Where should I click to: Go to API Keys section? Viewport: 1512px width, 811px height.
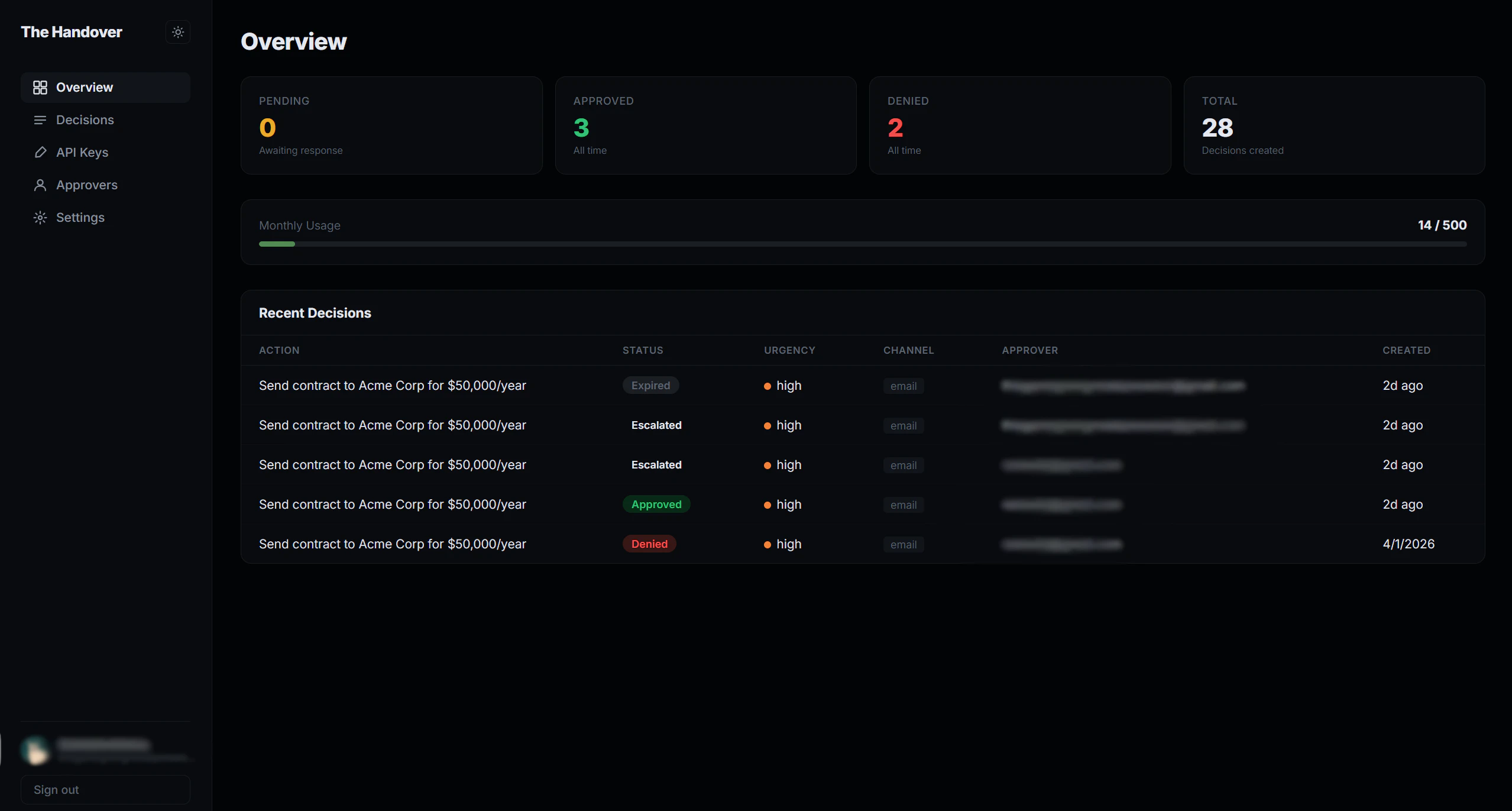point(82,153)
